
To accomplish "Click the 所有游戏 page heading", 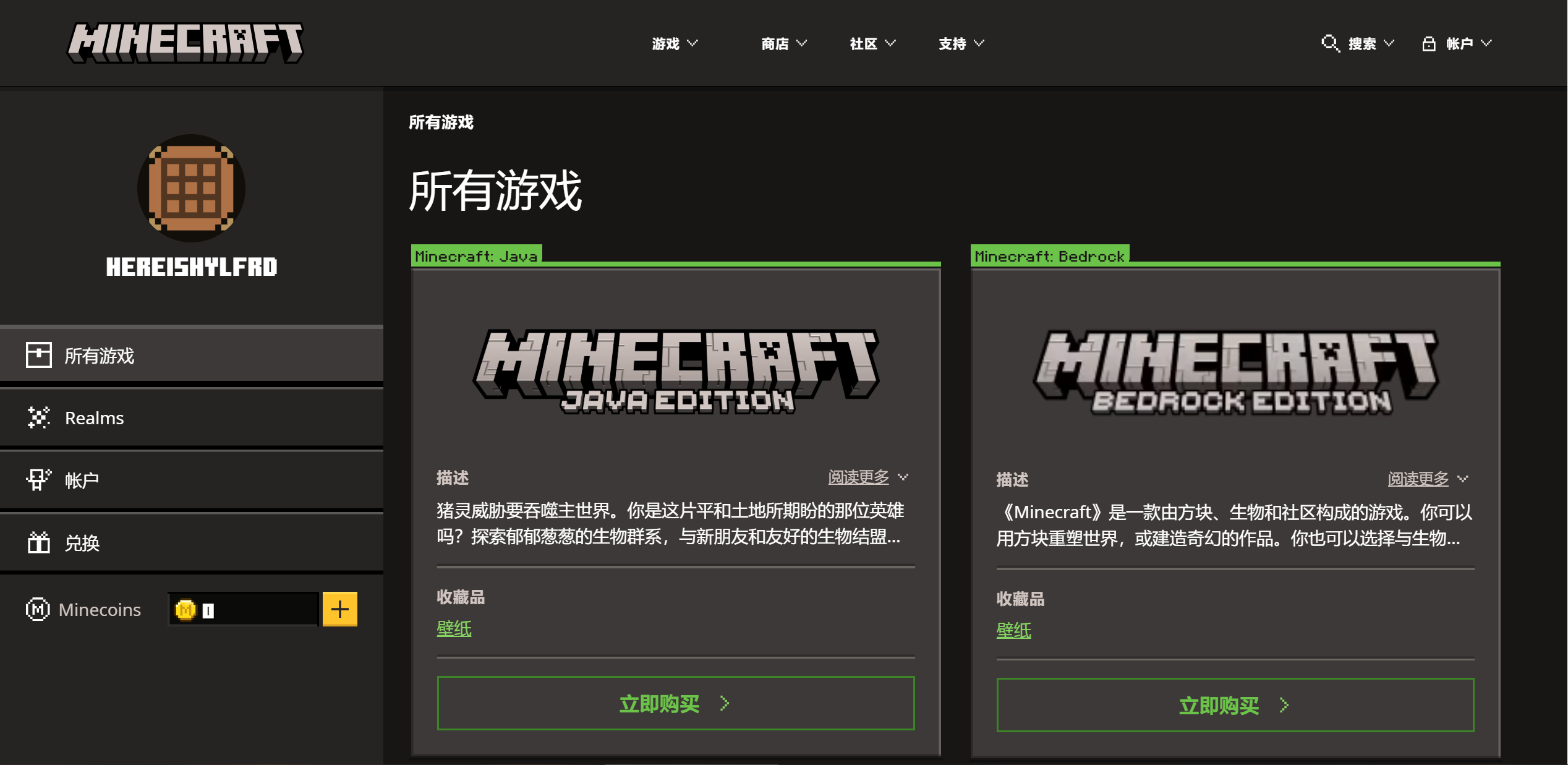I will pyautogui.click(x=495, y=190).
